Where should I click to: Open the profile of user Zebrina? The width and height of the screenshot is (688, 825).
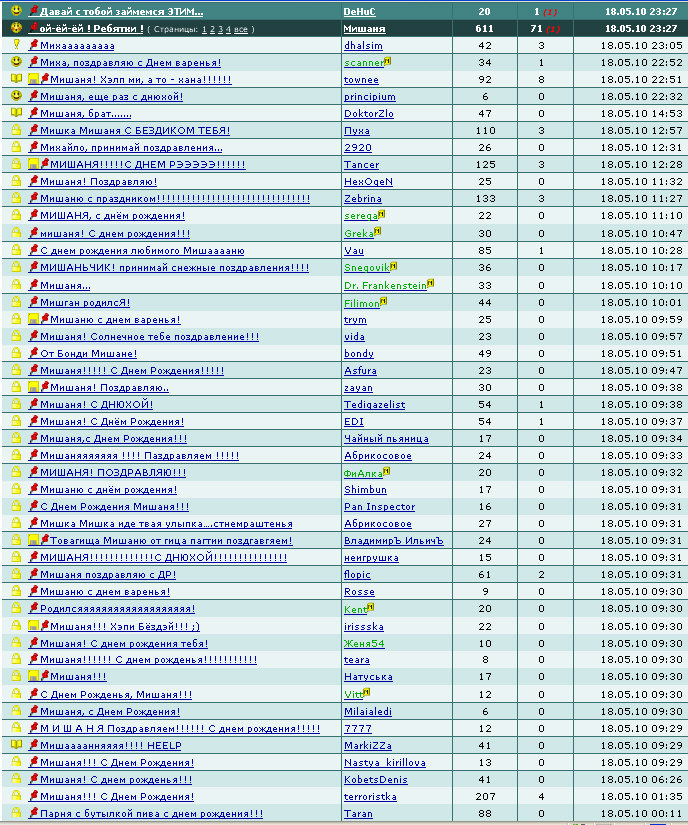click(362, 199)
